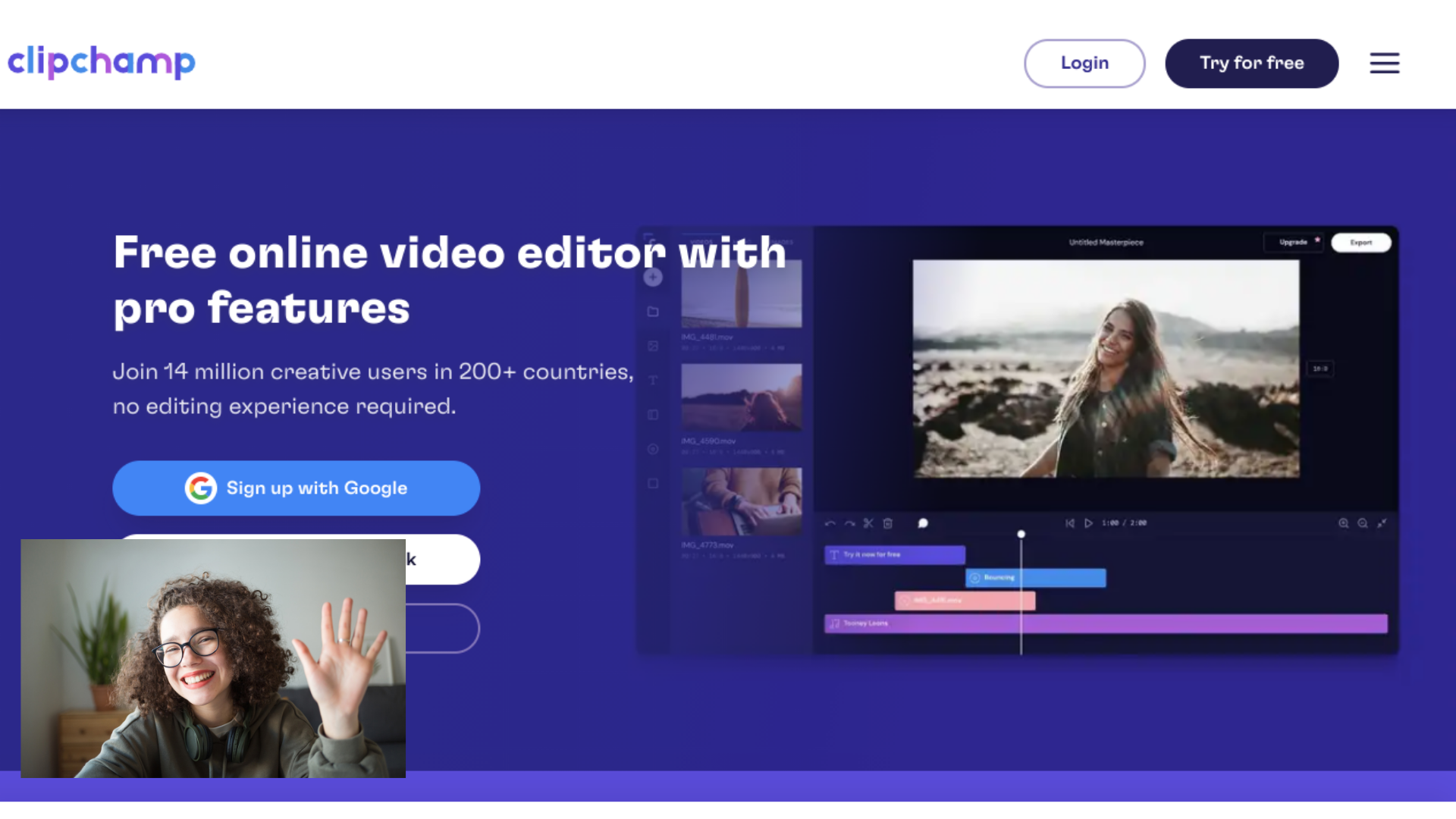
Task: Click Sign up with Google
Action: (296, 488)
